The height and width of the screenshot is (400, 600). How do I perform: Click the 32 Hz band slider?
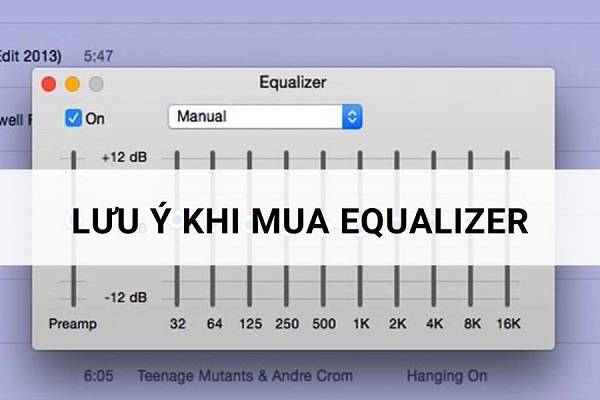point(177,229)
